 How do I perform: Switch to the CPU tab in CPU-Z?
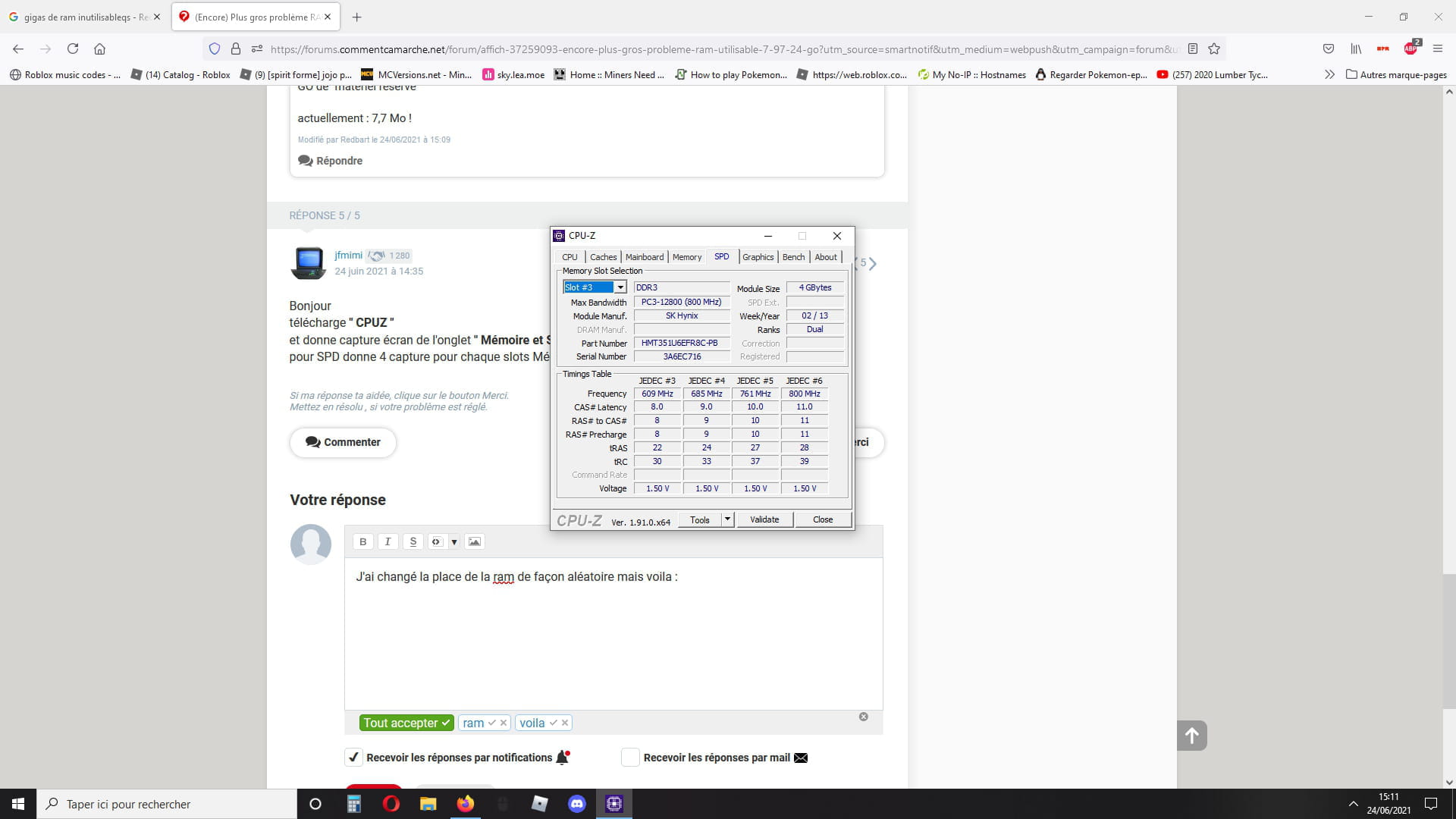pyautogui.click(x=570, y=257)
